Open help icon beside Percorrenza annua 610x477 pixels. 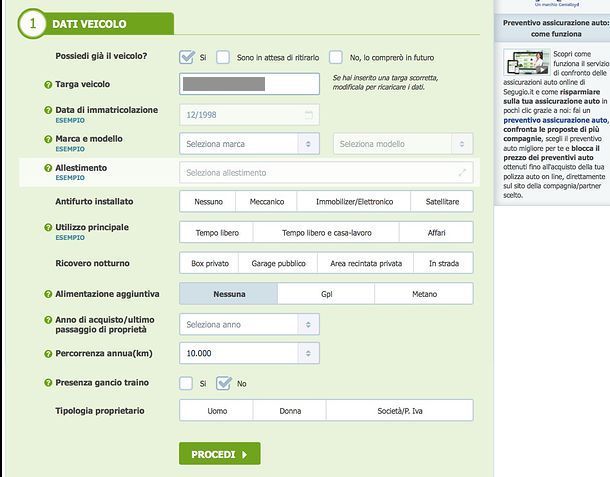(48, 354)
